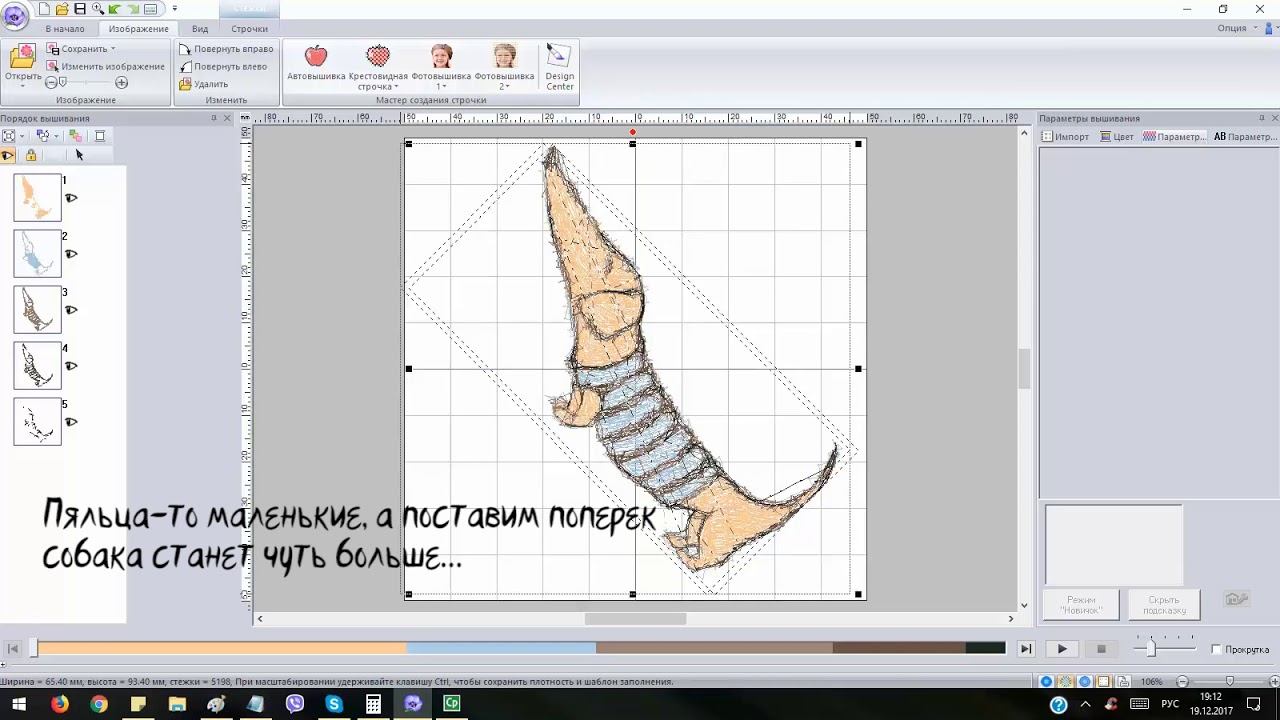
Task: Open the PE-Design application menu button
Action: (15, 17)
